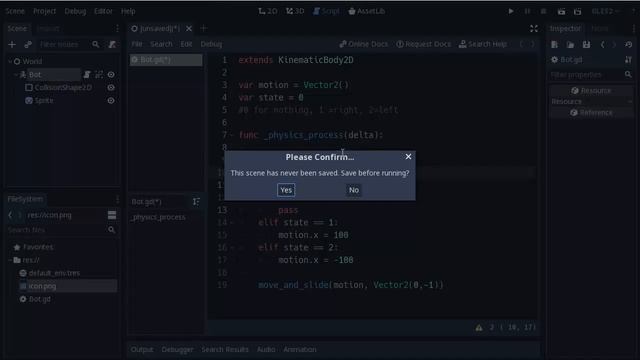Pause the running scene
The width and height of the screenshot is (640, 360).
pyautogui.click(x=527, y=11)
